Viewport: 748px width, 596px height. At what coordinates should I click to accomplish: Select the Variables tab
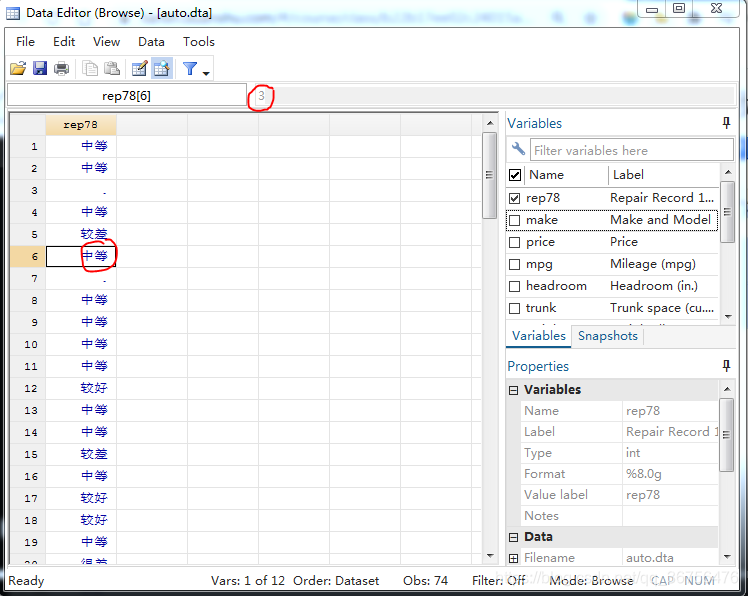(539, 336)
